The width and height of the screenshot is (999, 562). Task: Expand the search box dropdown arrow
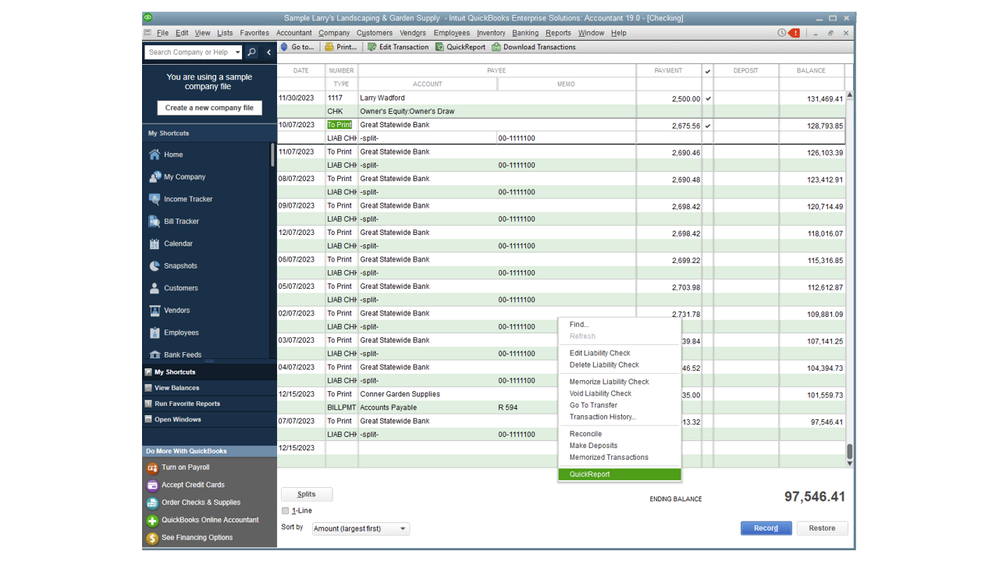tap(238, 52)
